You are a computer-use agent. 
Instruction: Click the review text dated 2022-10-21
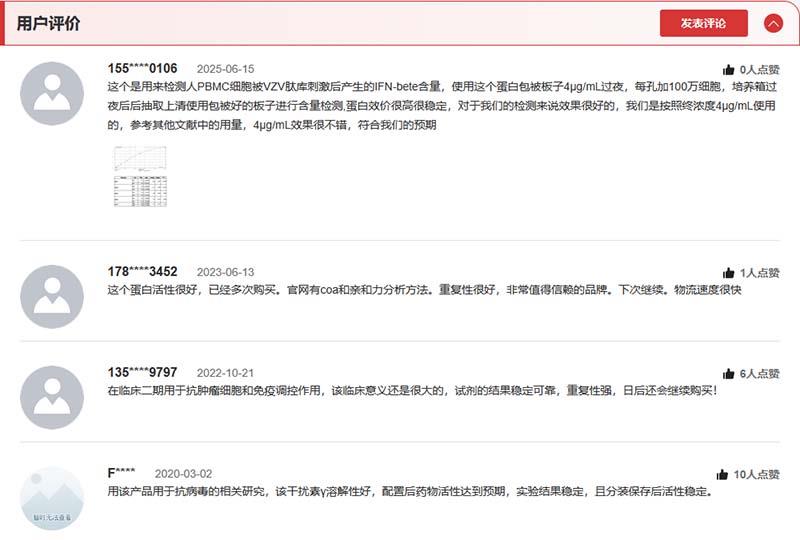click(412, 391)
